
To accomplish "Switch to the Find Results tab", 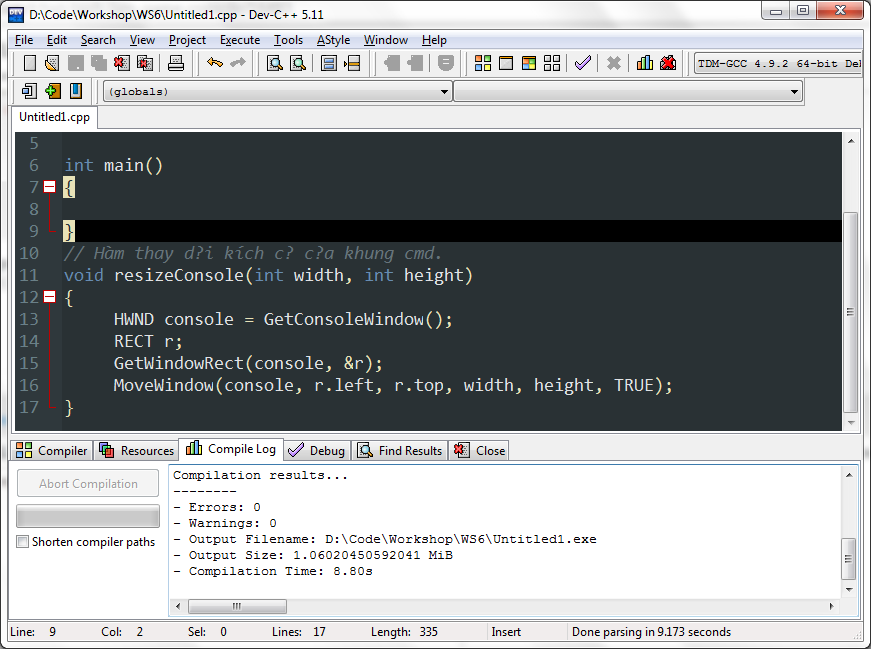I will [400, 451].
